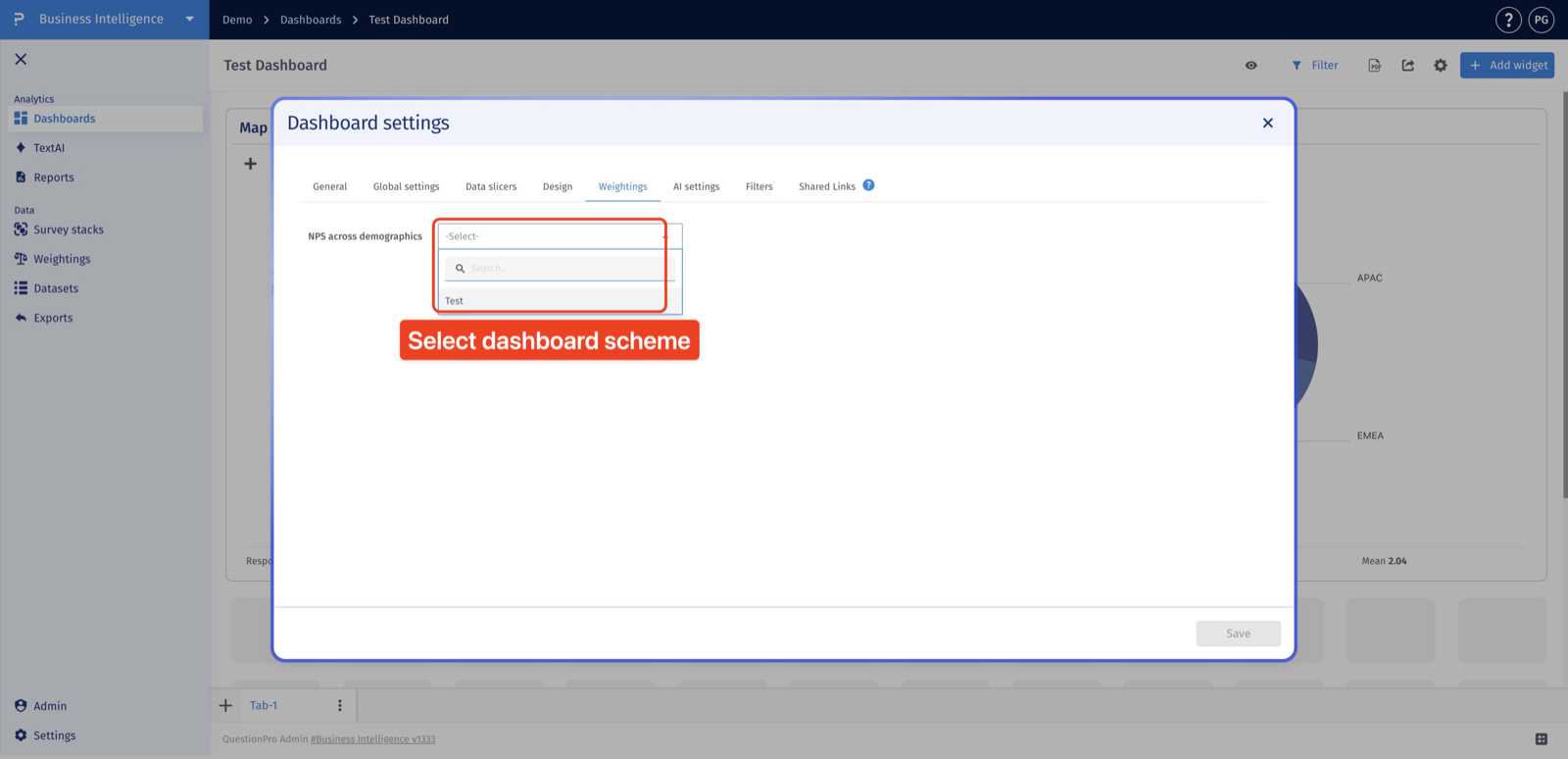Click the Exports arrow icon
Screen dimensions: 1568x759
pyautogui.click(x=21, y=317)
